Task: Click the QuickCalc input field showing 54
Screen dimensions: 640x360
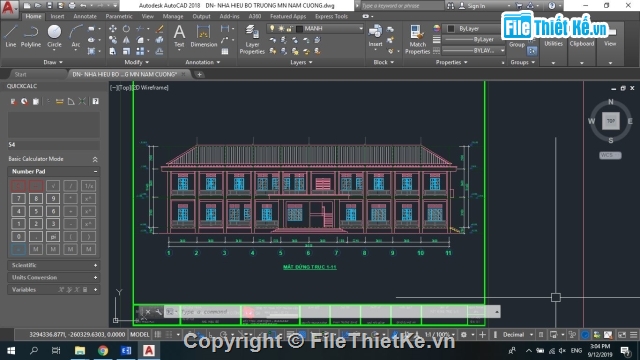Action: 53,144
